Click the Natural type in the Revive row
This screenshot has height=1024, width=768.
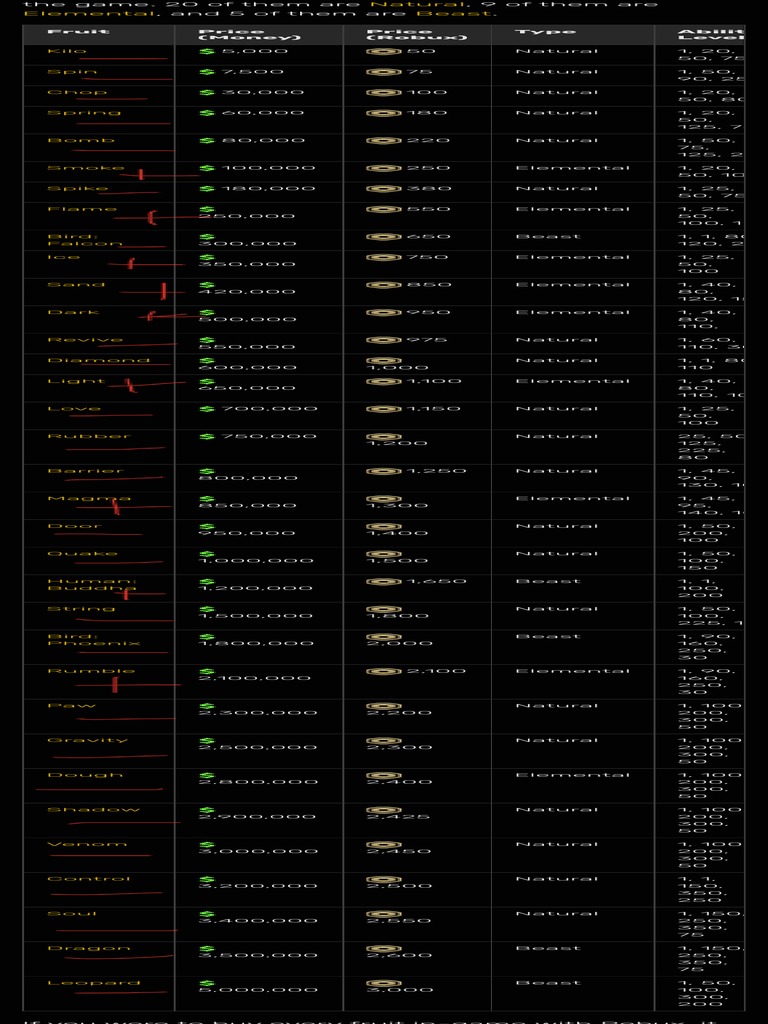coord(556,340)
